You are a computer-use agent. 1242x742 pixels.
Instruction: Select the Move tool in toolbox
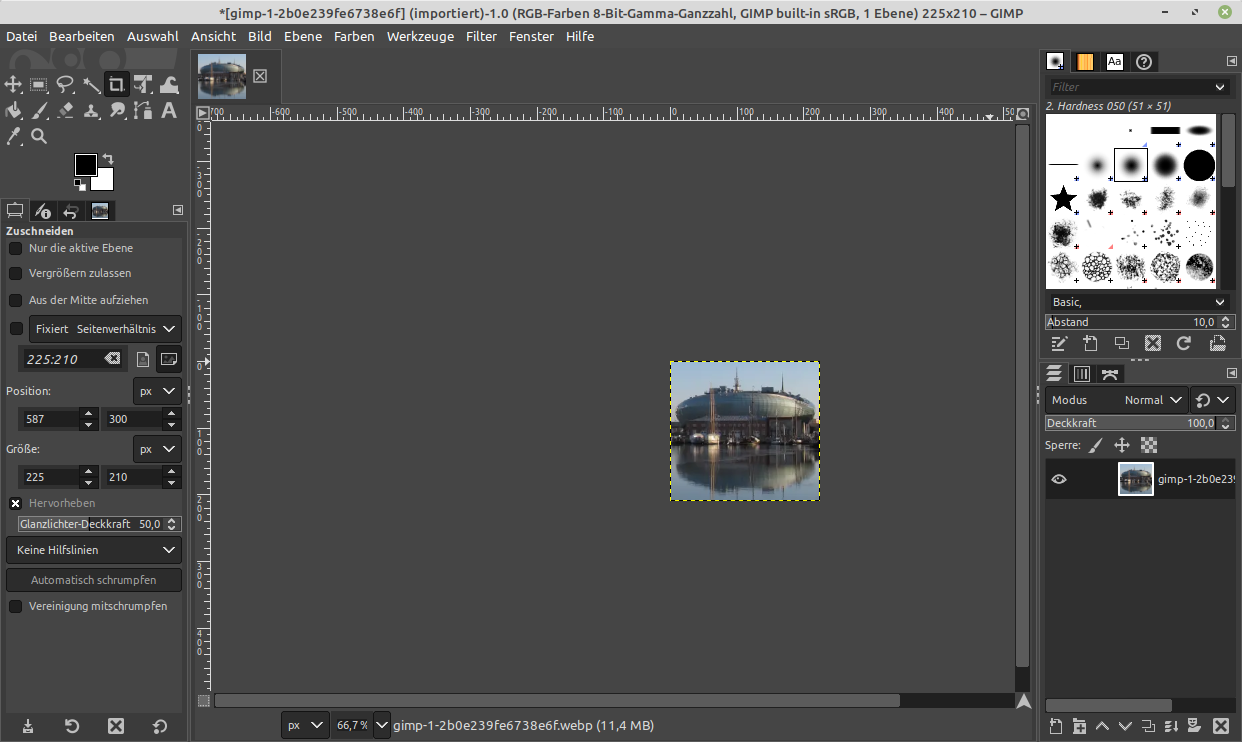[x=14, y=85]
